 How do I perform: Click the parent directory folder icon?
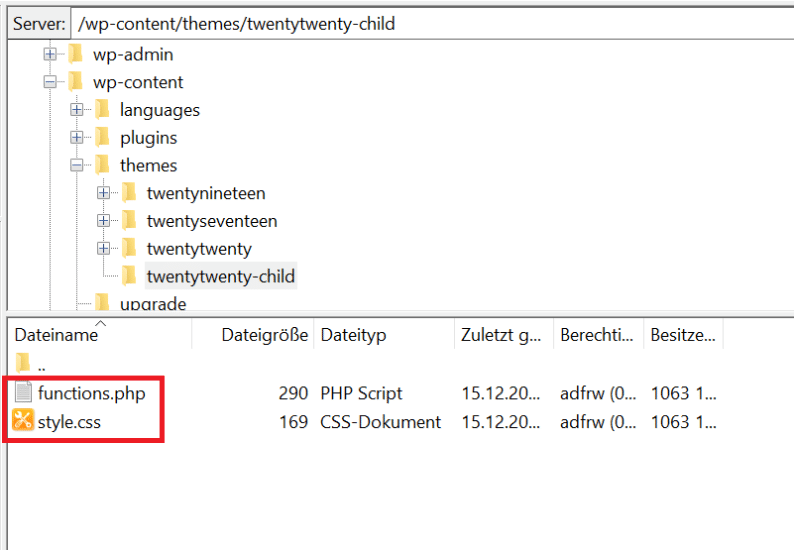[x=23, y=364]
